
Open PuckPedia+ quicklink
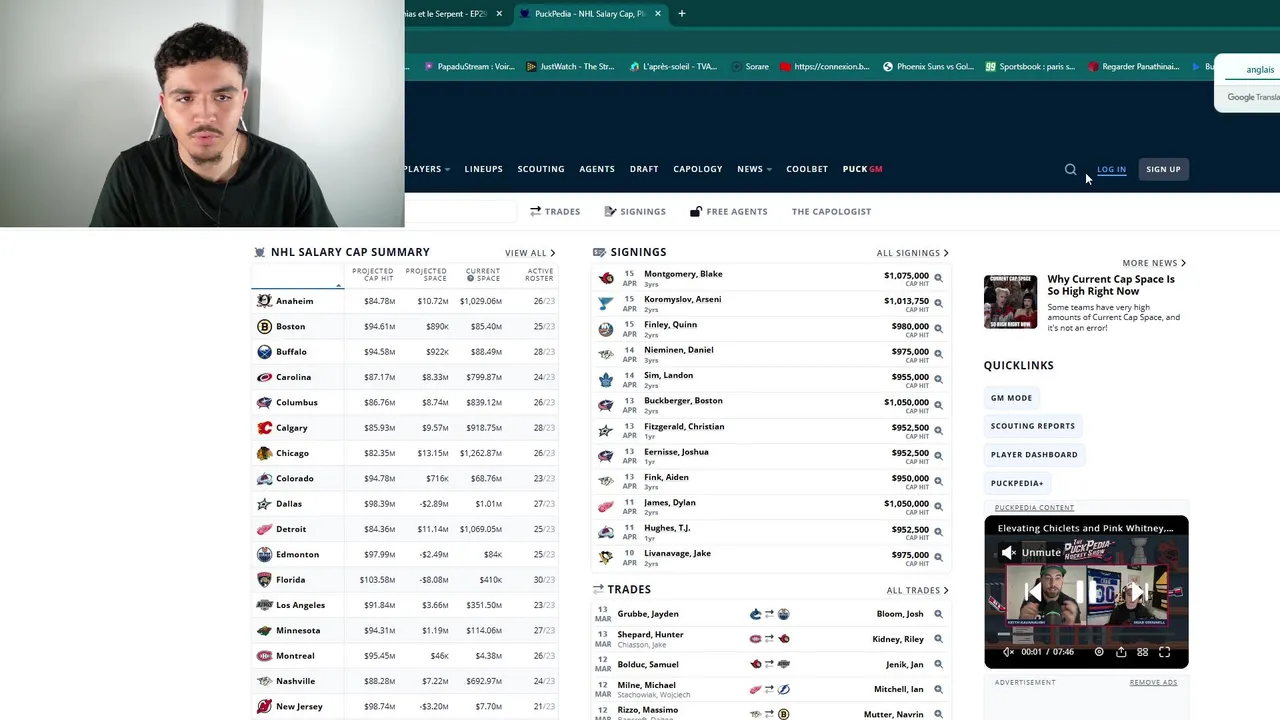coord(1017,483)
